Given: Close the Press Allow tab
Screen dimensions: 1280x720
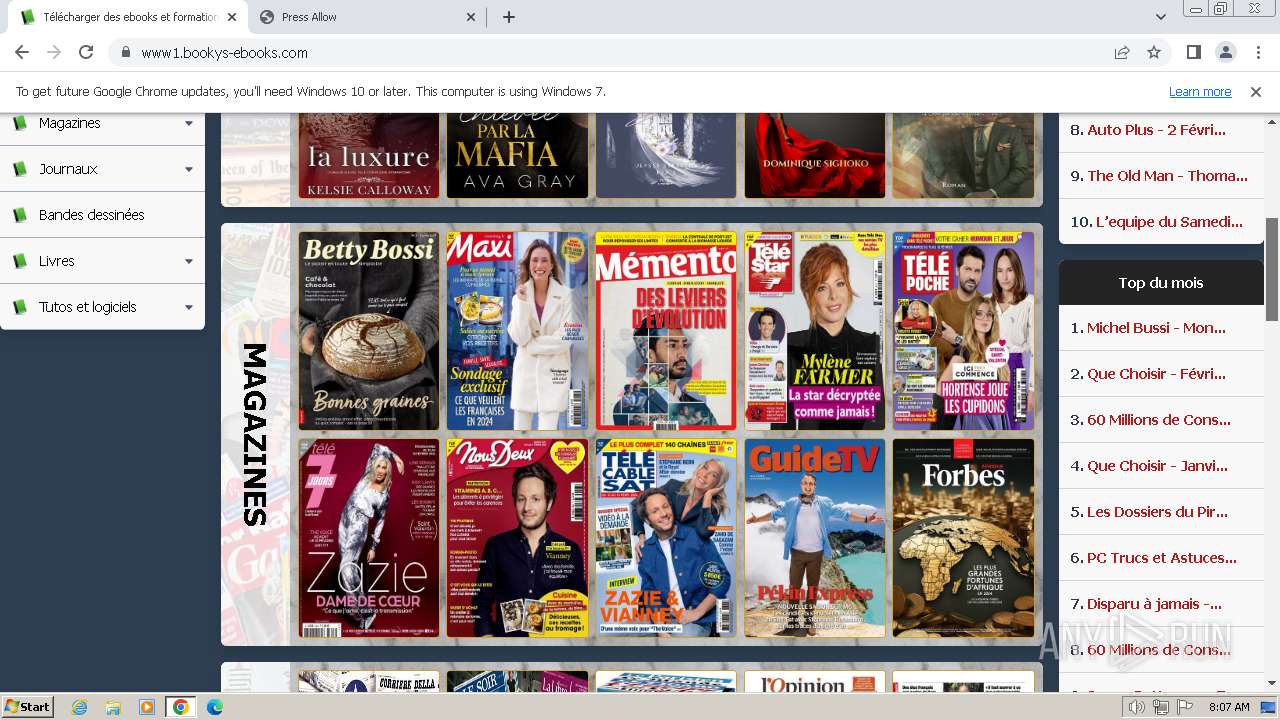Looking at the screenshot, I should (x=472, y=17).
